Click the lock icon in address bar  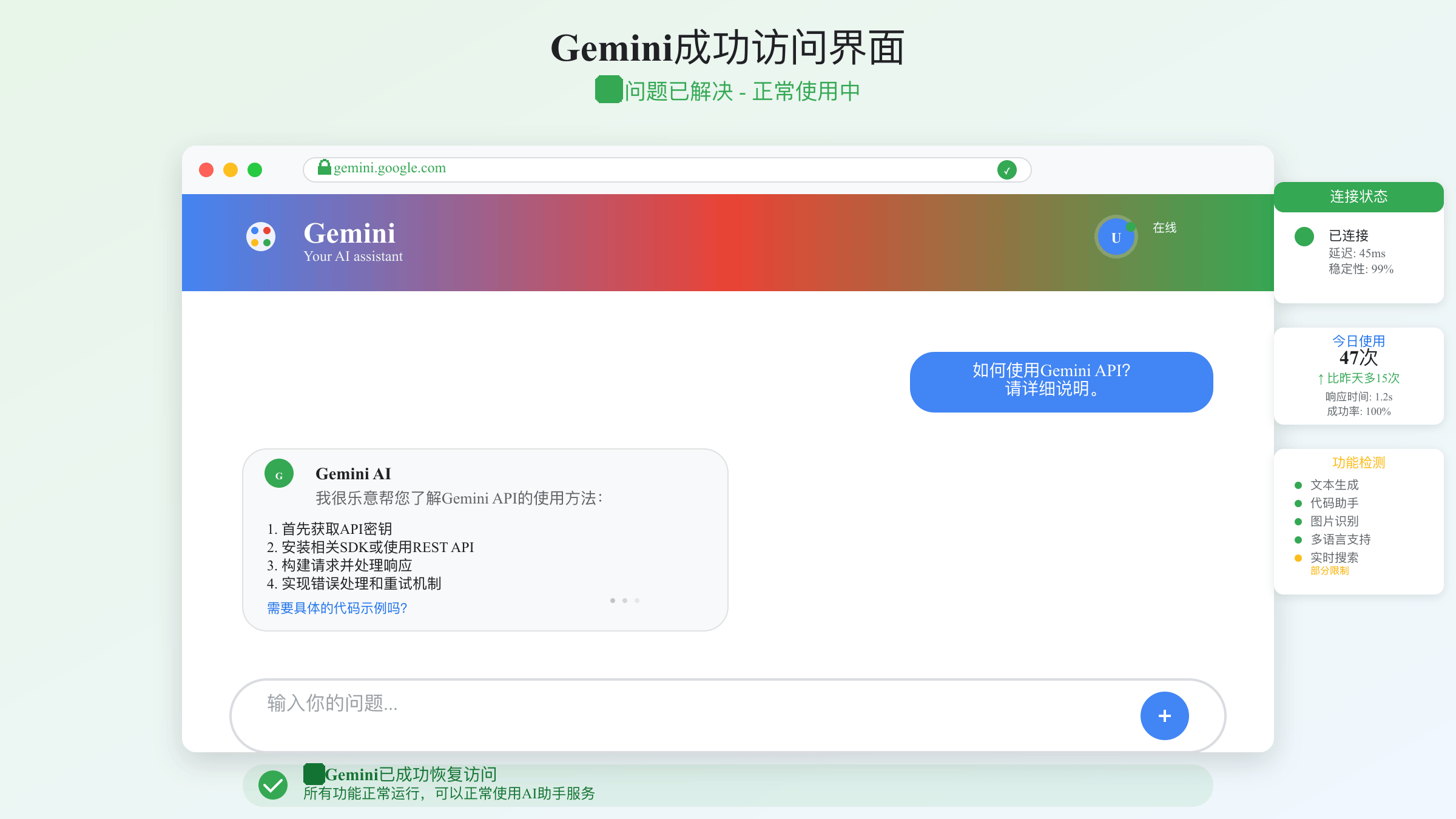click(x=325, y=167)
